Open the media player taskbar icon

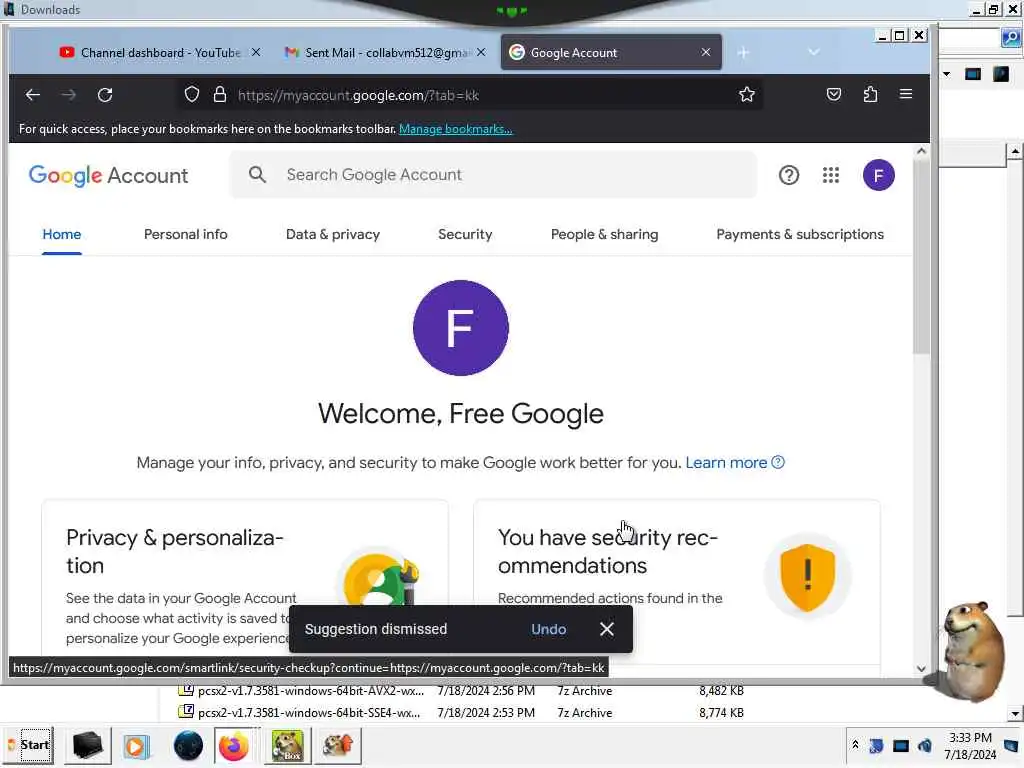(x=136, y=745)
